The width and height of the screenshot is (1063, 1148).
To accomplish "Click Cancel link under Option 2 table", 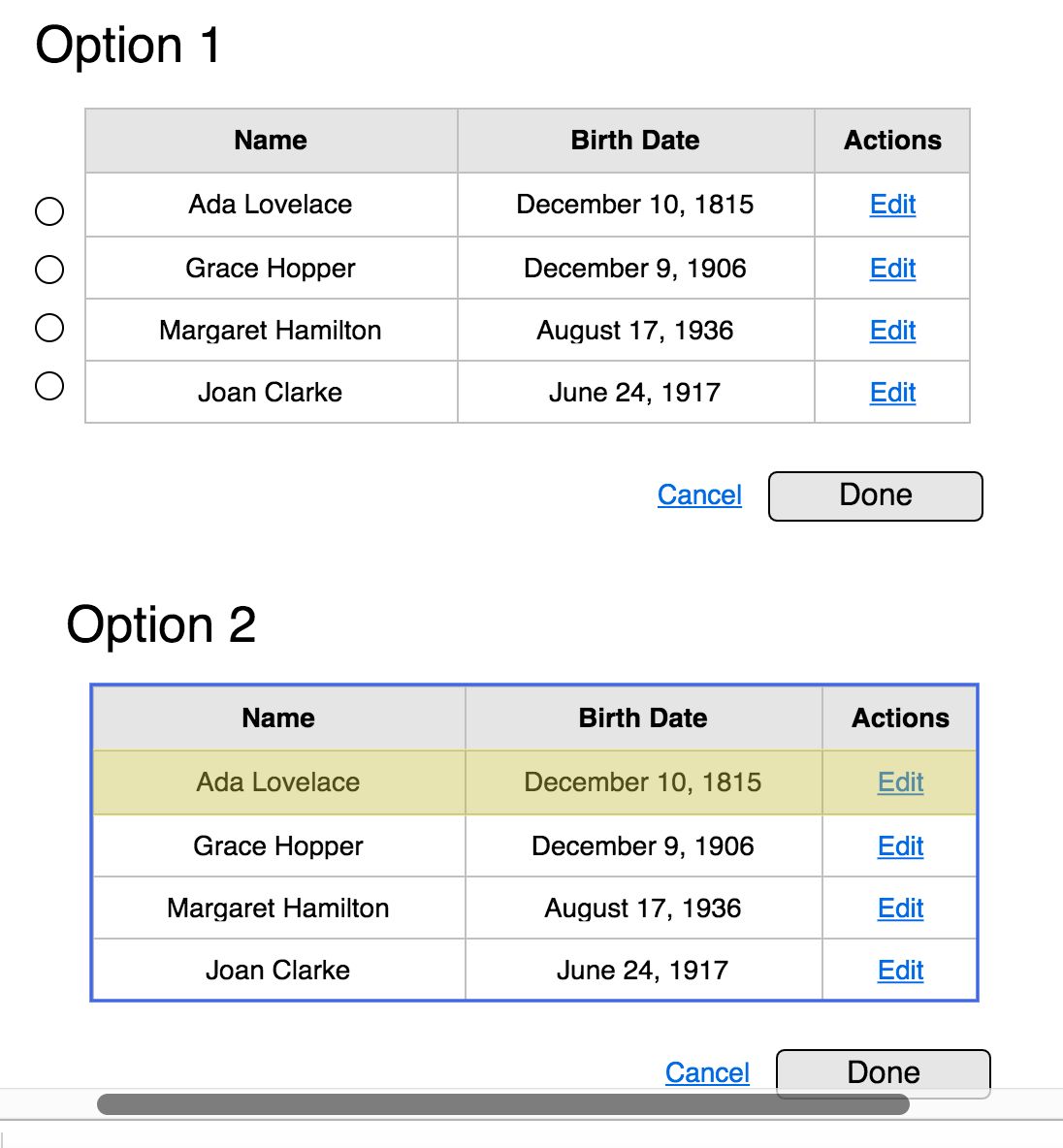I will (x=707, y=1072).
